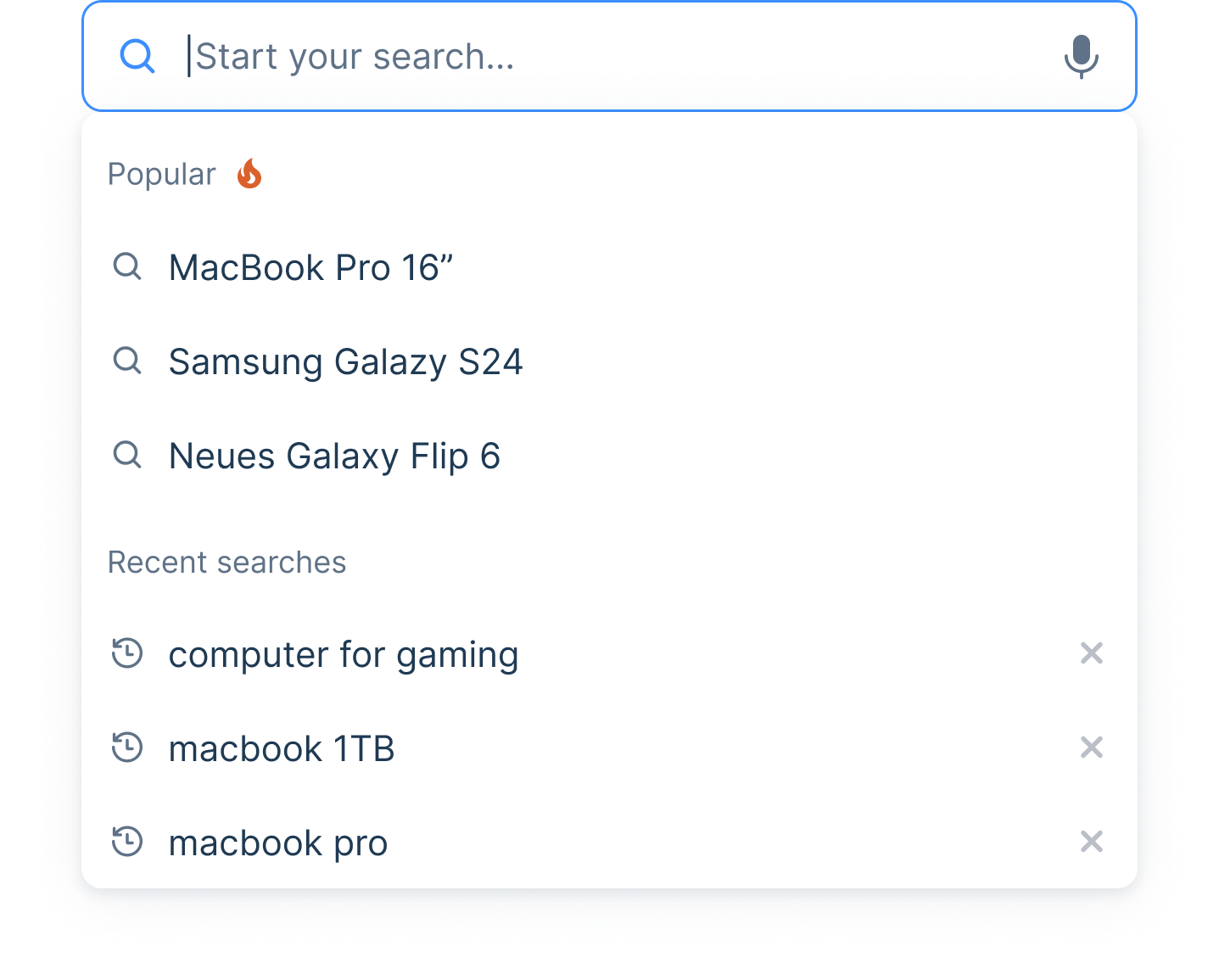The width and height of the screenshot is (1219, 980).
Task: Activate voice search microphone
Action: (1081, 56)
